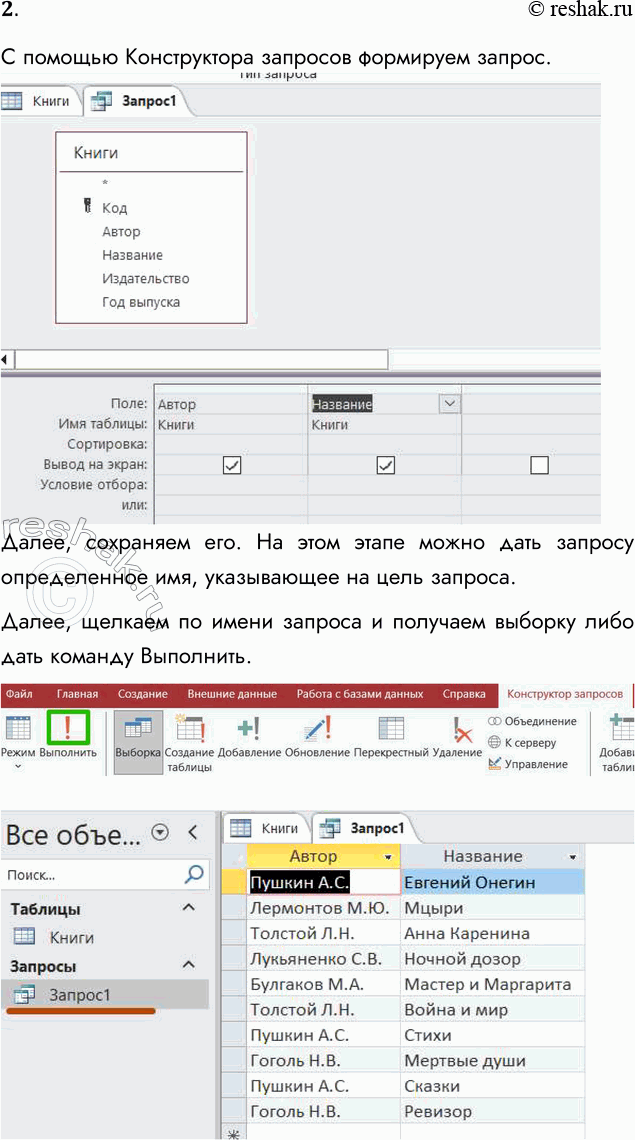Select the Автор field in Книги list
This screenshot has height=1140, width=635.
[x=121, y=232]
